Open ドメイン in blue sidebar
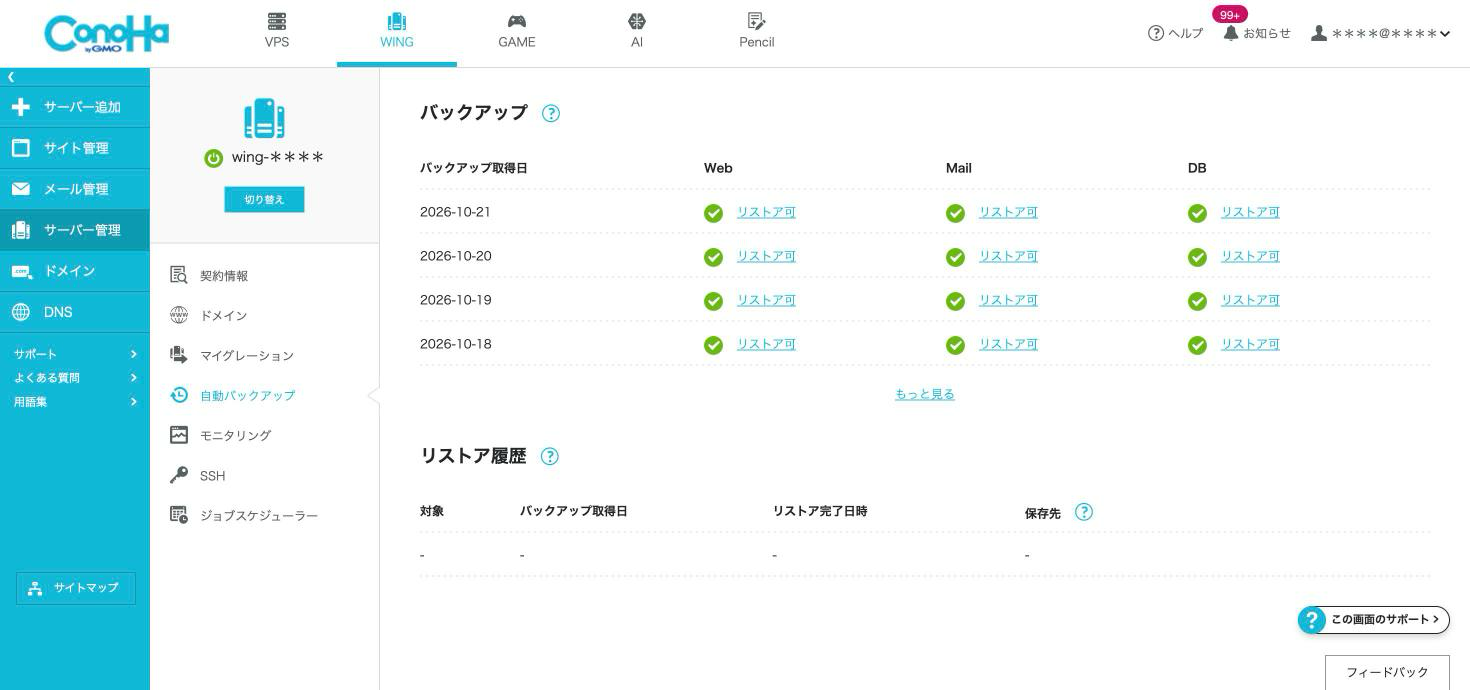This screenshot has width=1470, height=690. 75,271
